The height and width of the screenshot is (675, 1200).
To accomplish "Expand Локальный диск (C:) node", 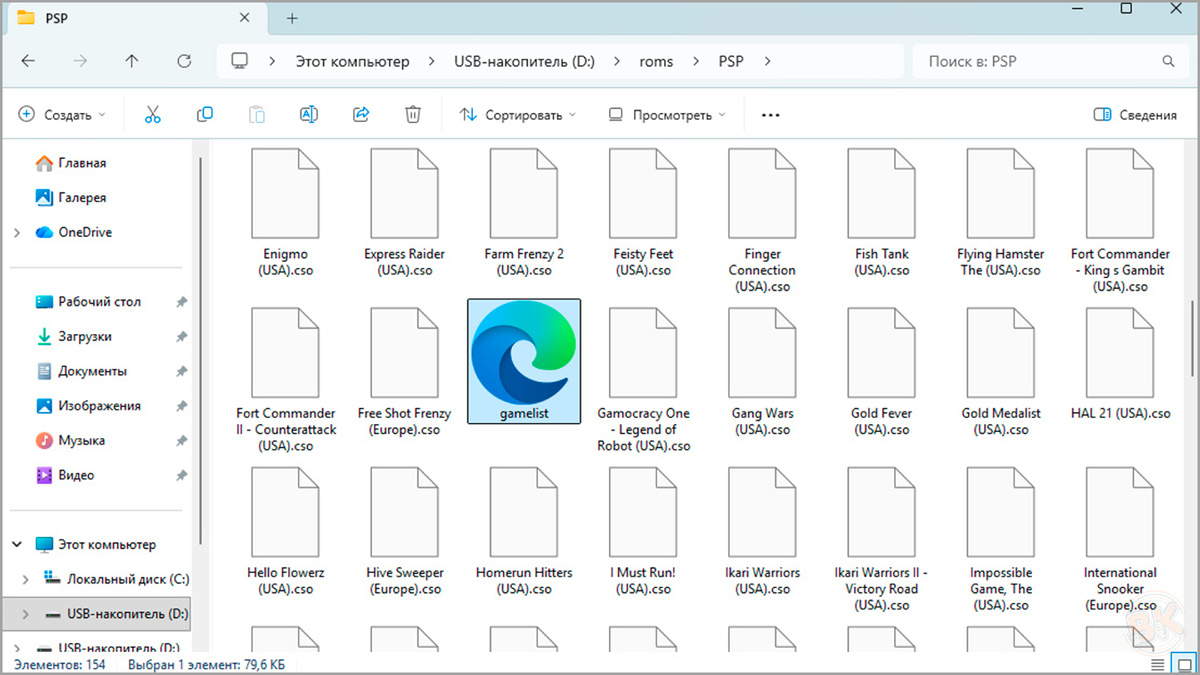I will pyautogui.click(x=26, y=579).
